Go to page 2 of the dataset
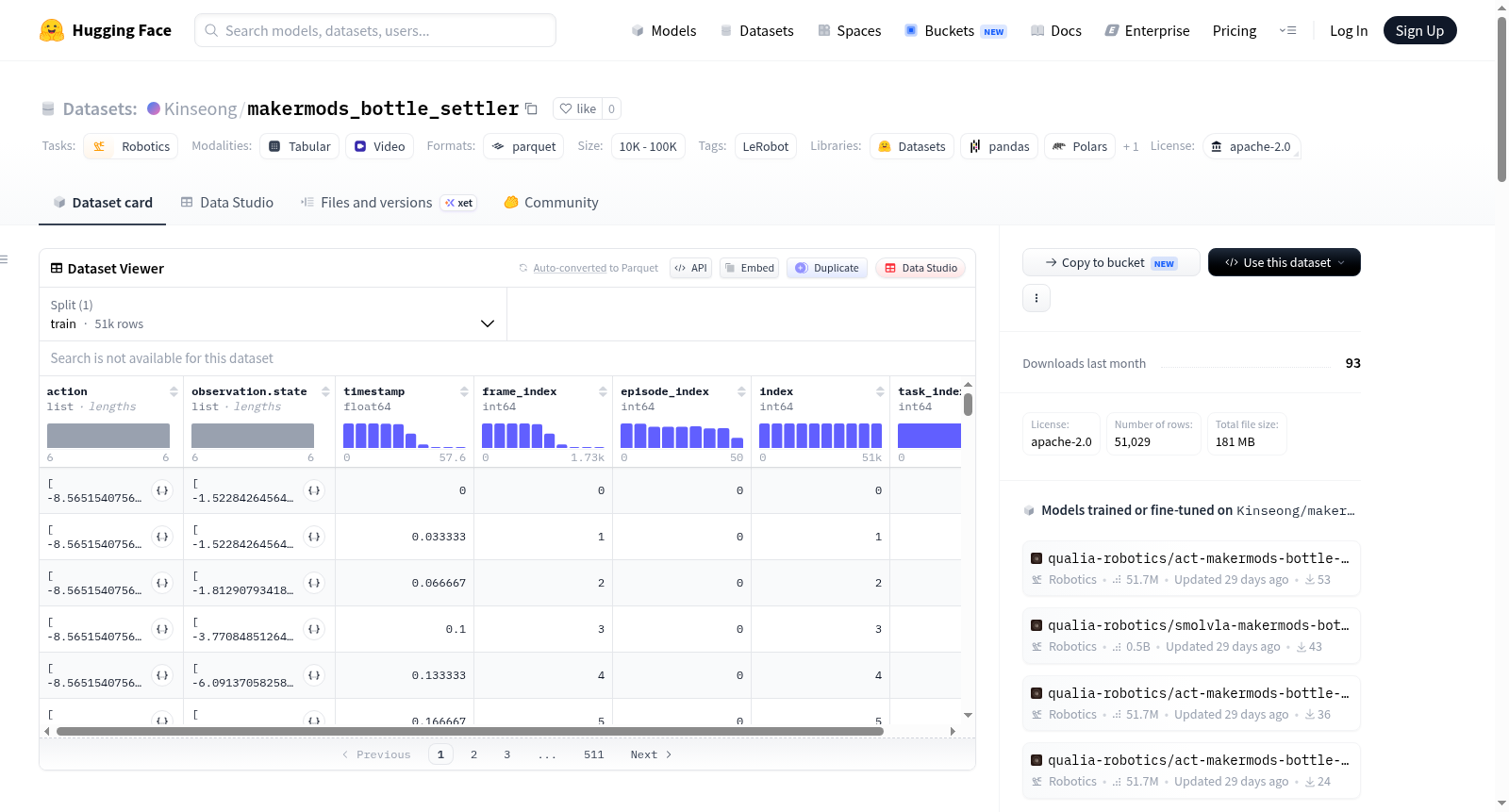1509x812 pixels. tap(473, 754)
